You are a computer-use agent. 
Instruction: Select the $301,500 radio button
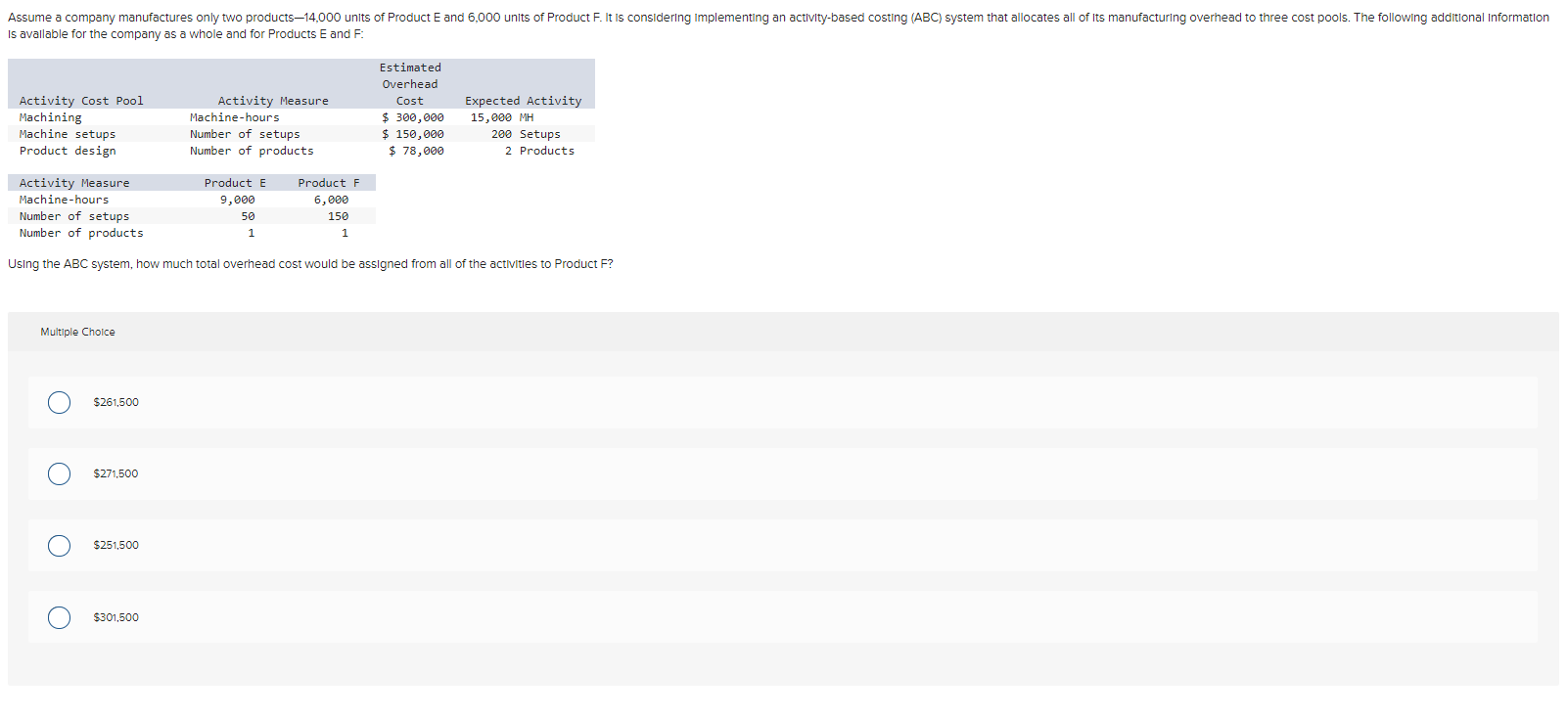coord(59,617)
